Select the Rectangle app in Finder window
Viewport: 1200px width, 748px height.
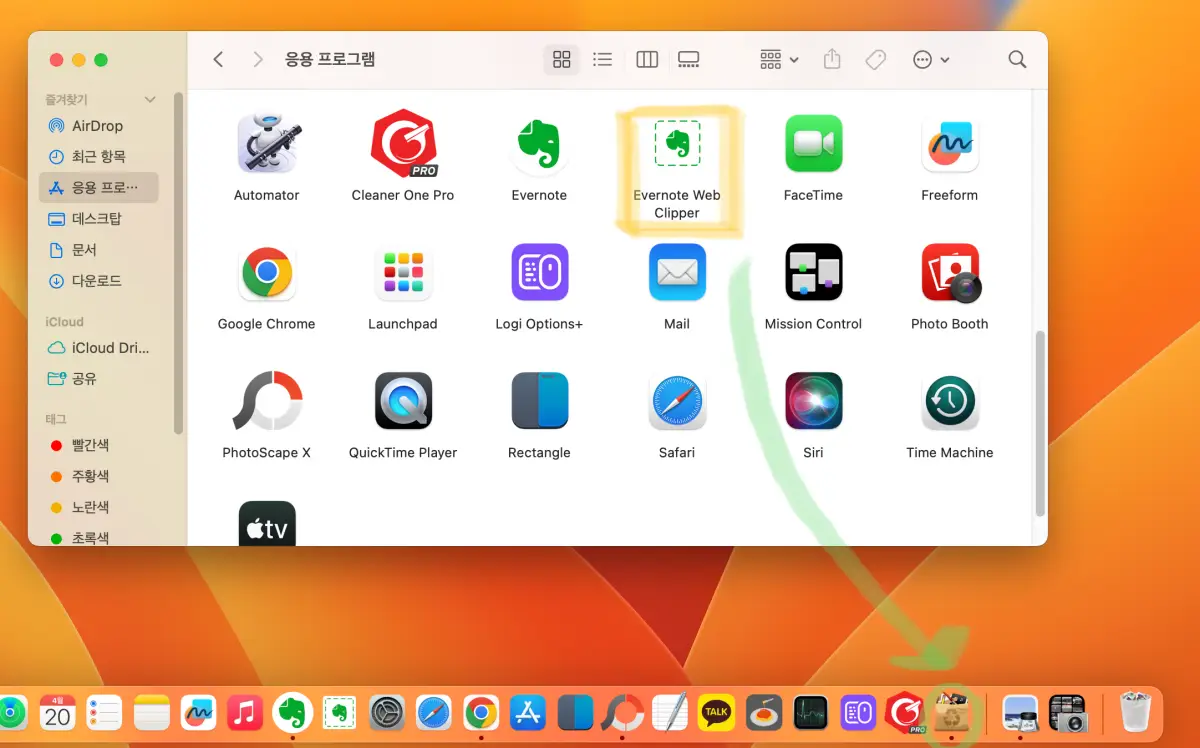click(539, 400)
